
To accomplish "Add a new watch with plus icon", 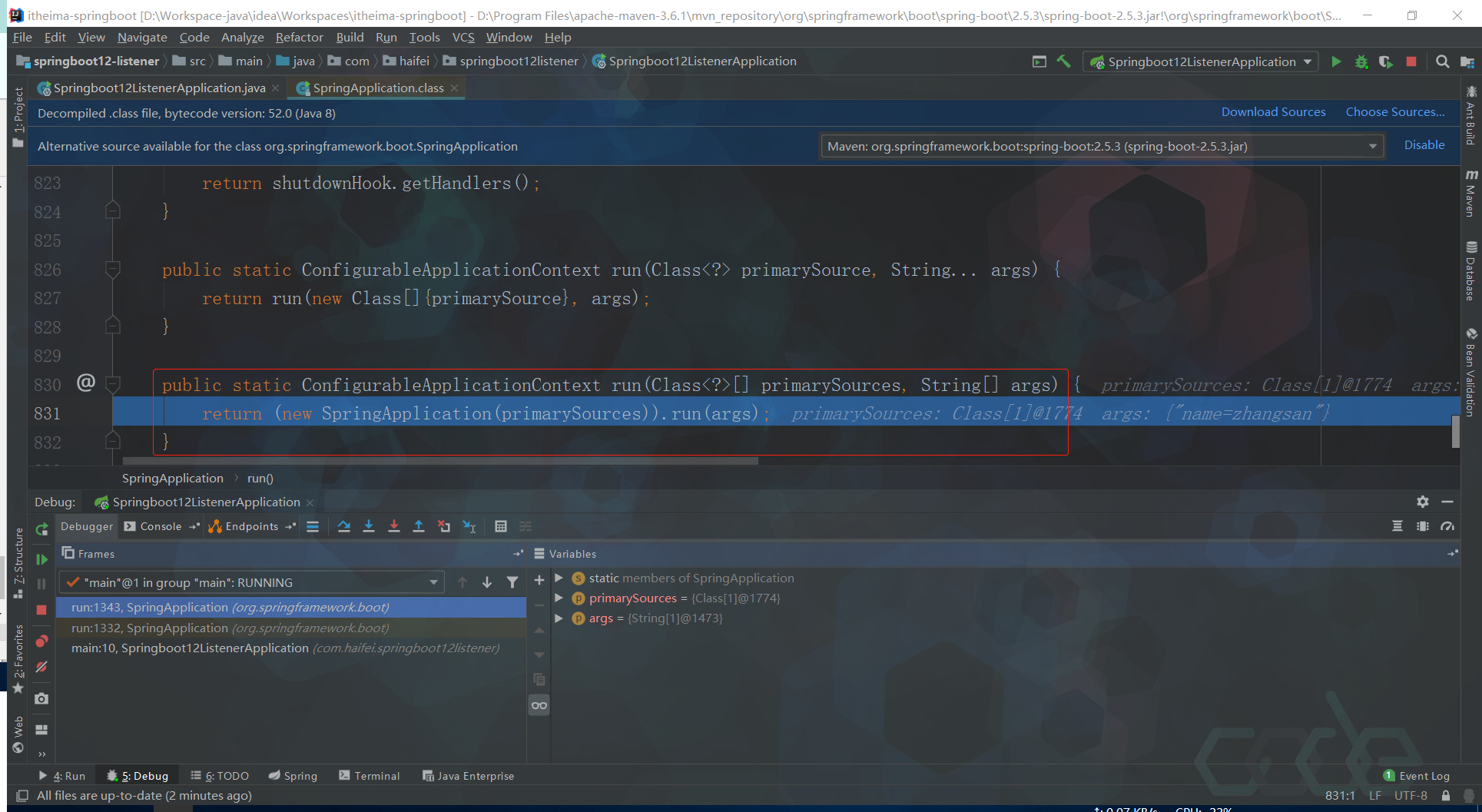I will [539, 580].
